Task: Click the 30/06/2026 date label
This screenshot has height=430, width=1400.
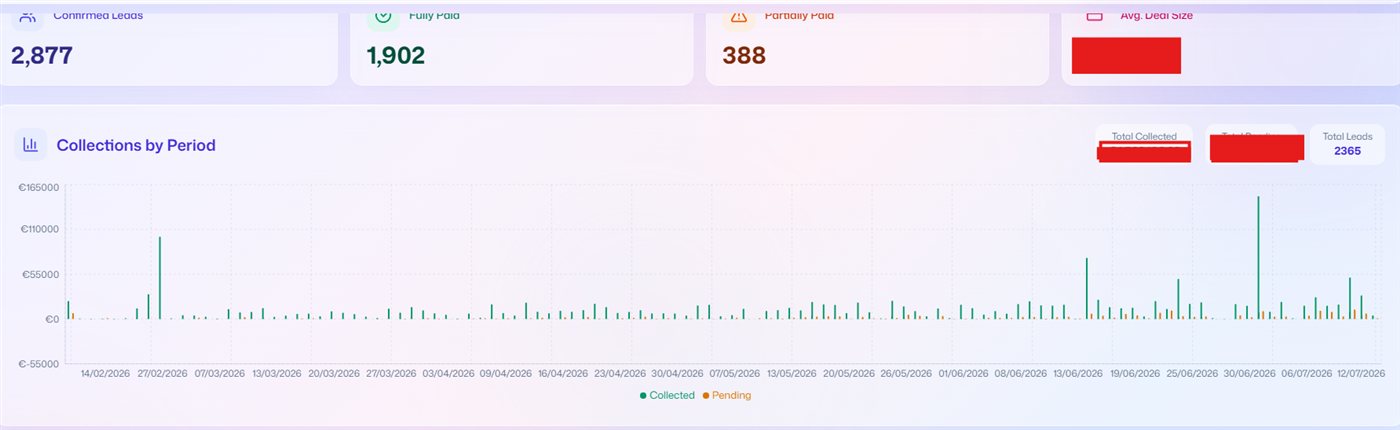Action: pyautogui.click(x=1249, y=373)
